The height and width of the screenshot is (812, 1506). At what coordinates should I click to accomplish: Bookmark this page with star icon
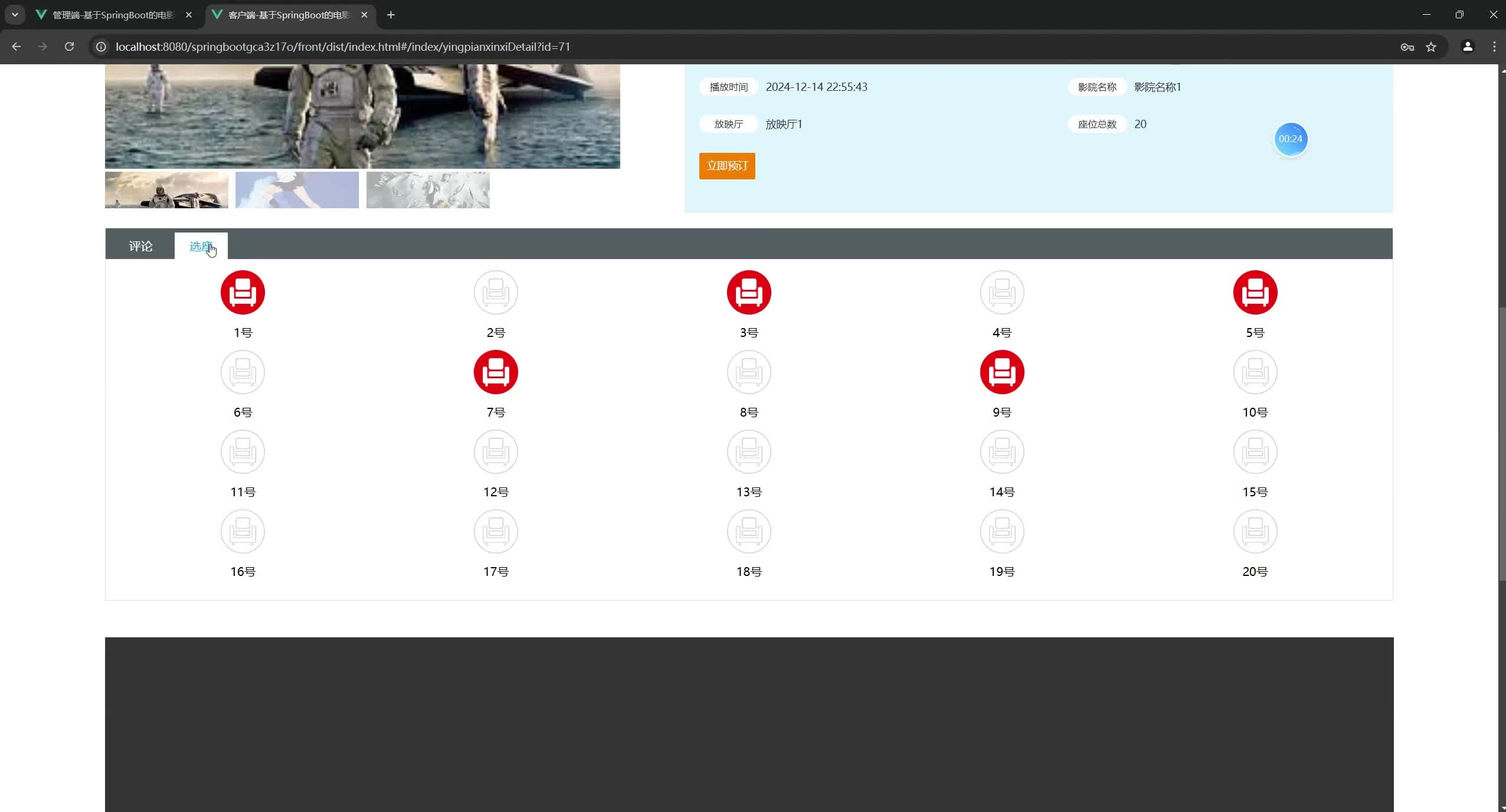pyautogui.click(x=1430, y=47)
